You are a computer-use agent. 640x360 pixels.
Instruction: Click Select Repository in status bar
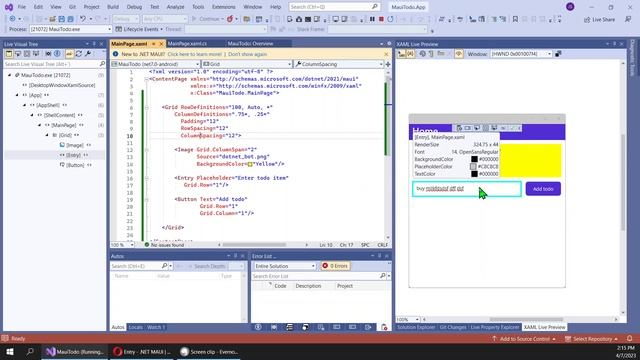pyautogui.click(x=592, y=339)
